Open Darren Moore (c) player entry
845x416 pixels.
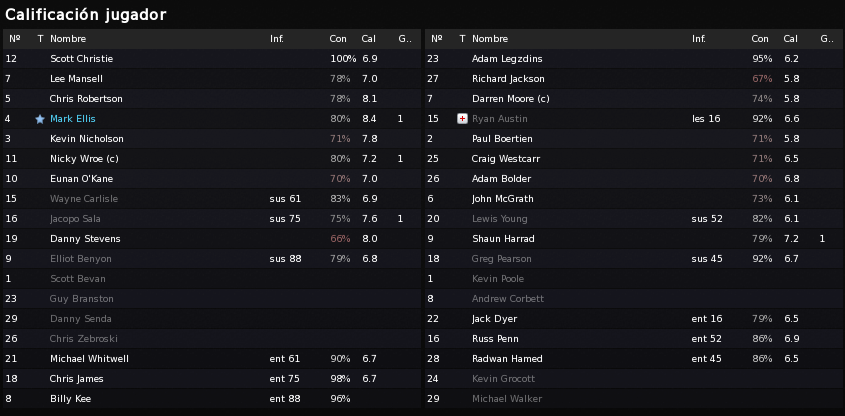point(510,99)
